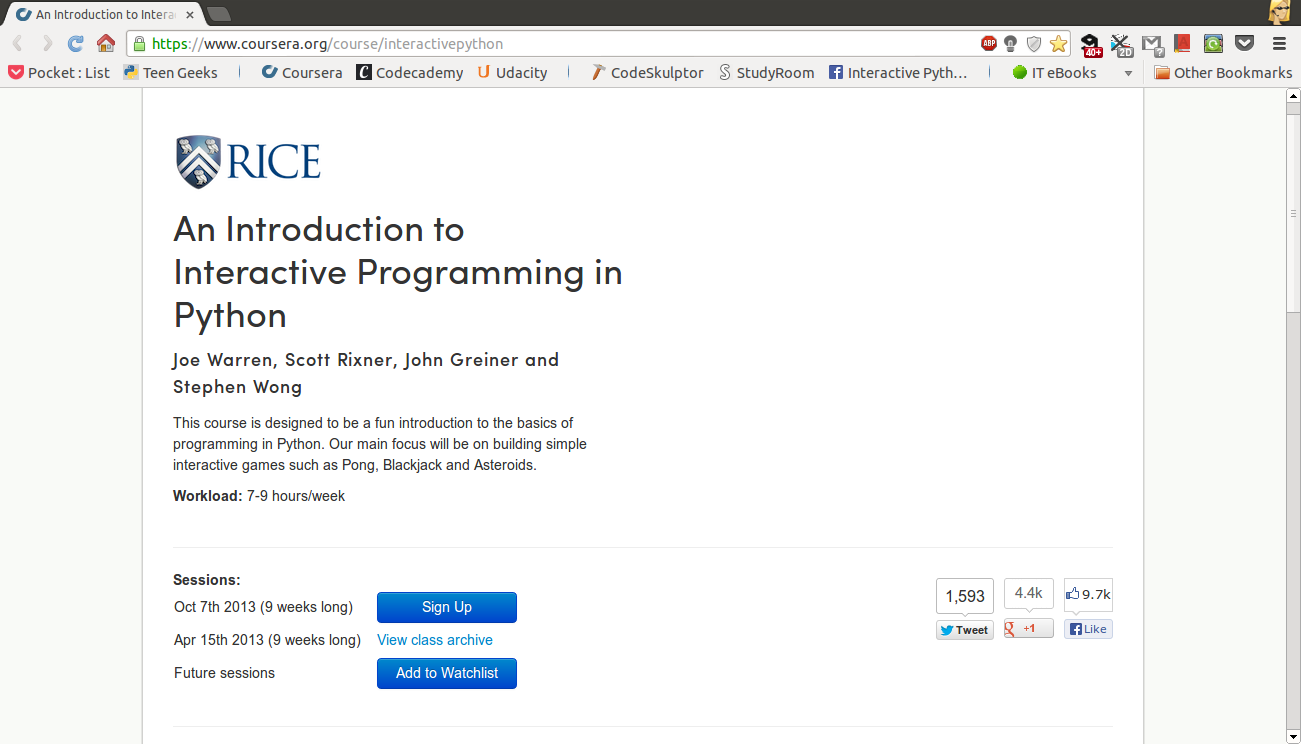Click the scrollbar down arrow
The height and width of the screenshot is (744, 1301).
(x=1292, y=736)
